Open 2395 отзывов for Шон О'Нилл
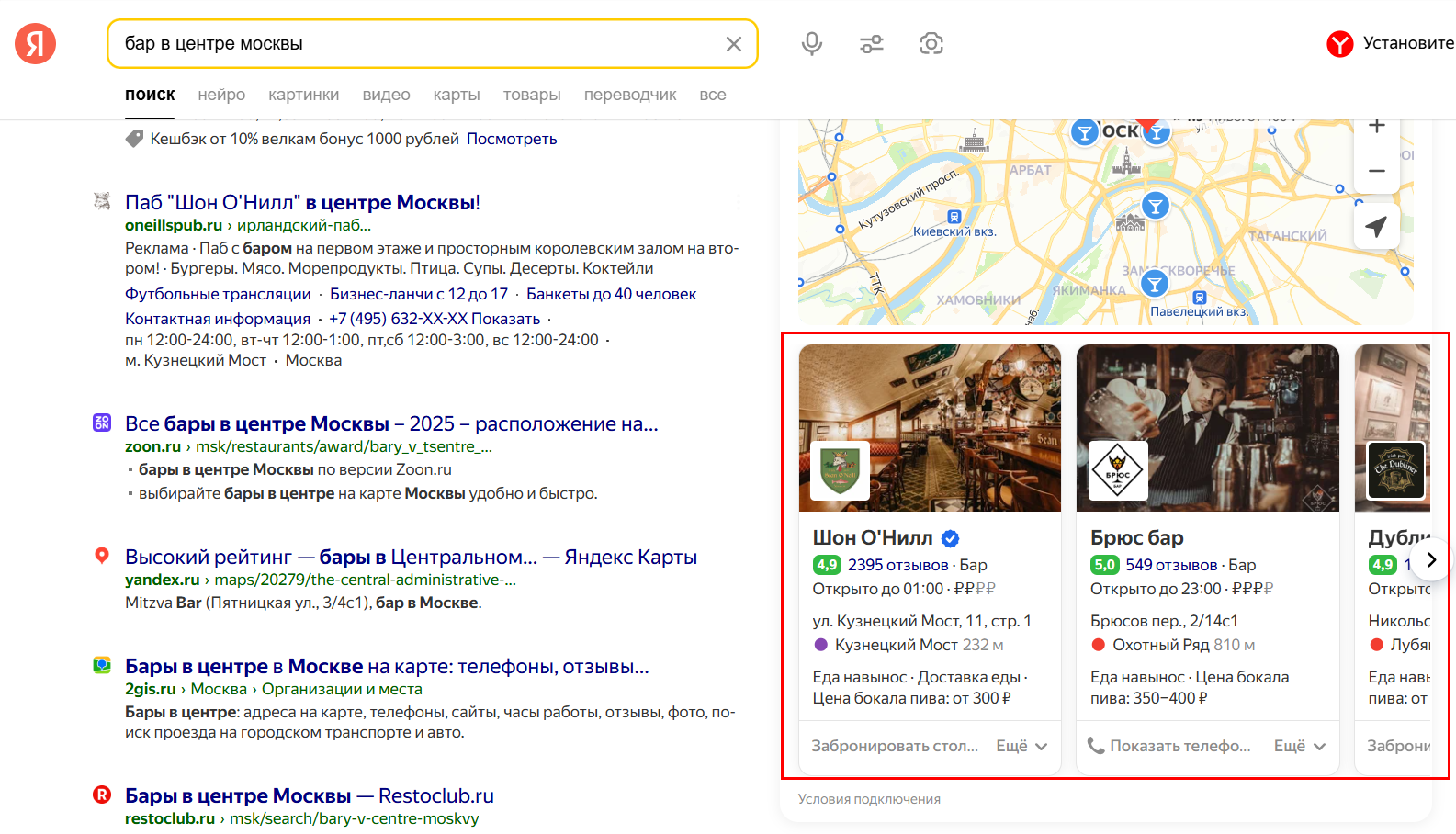 coord(897,565)
